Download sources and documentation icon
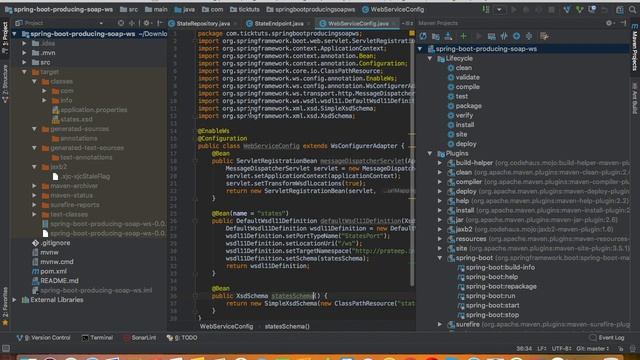 [x=448, y=36]
